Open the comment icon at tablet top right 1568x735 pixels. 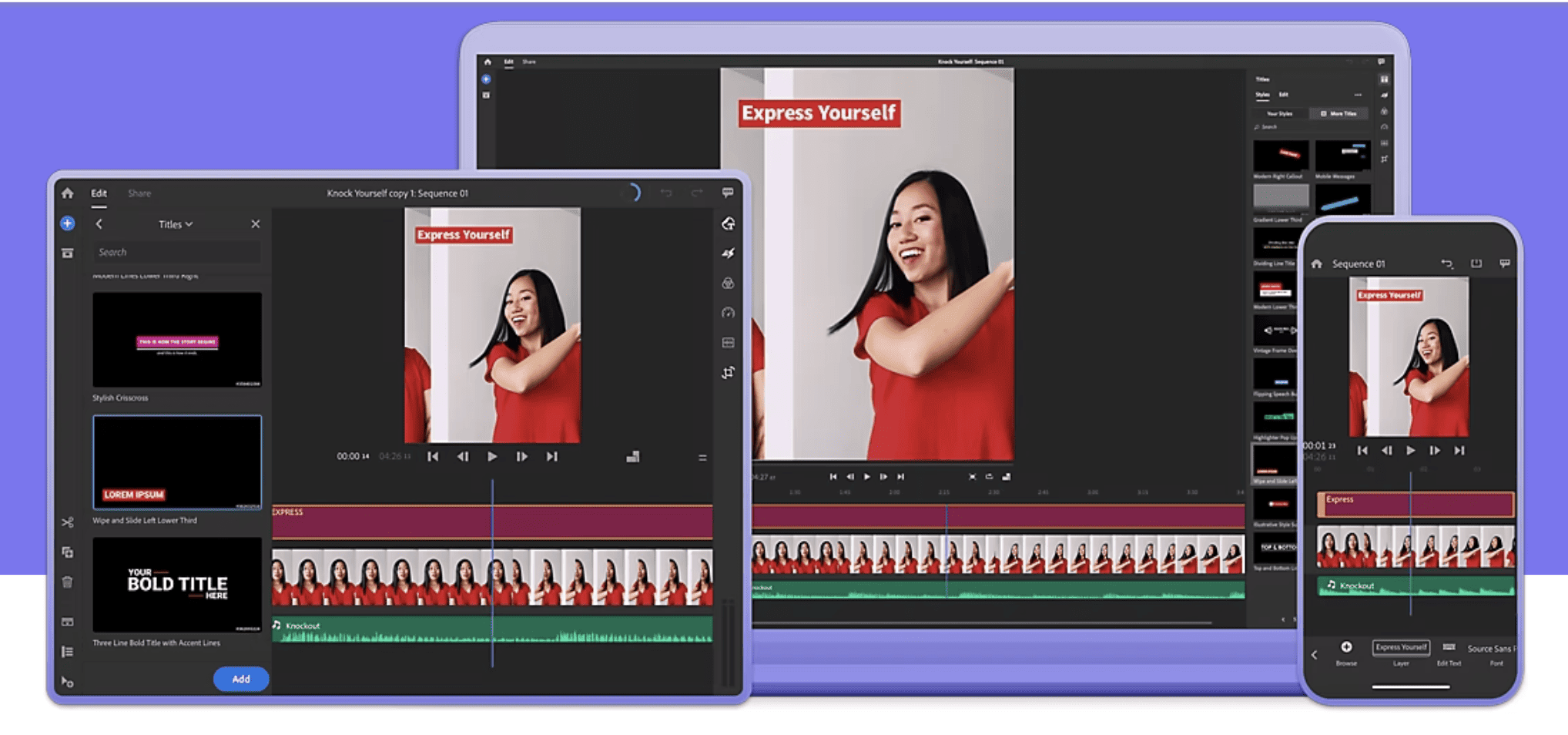coord(728,193)
